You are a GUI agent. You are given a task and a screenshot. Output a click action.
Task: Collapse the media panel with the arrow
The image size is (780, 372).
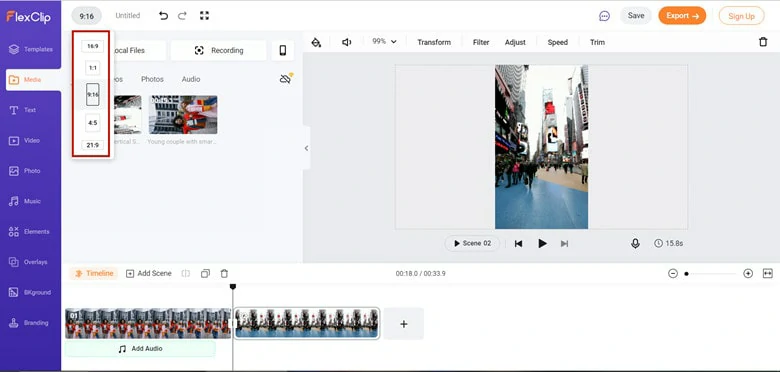(x=306, y=148)
